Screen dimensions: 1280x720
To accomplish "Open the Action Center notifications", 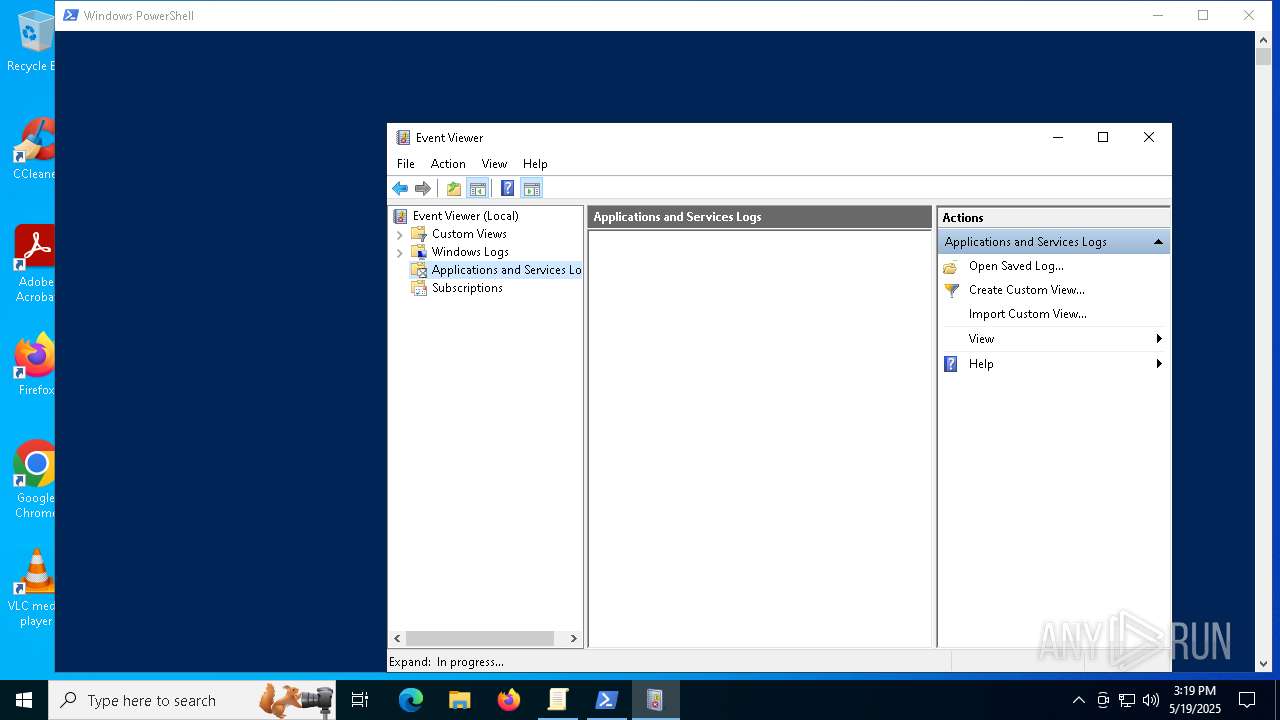I will (1247, 700).
